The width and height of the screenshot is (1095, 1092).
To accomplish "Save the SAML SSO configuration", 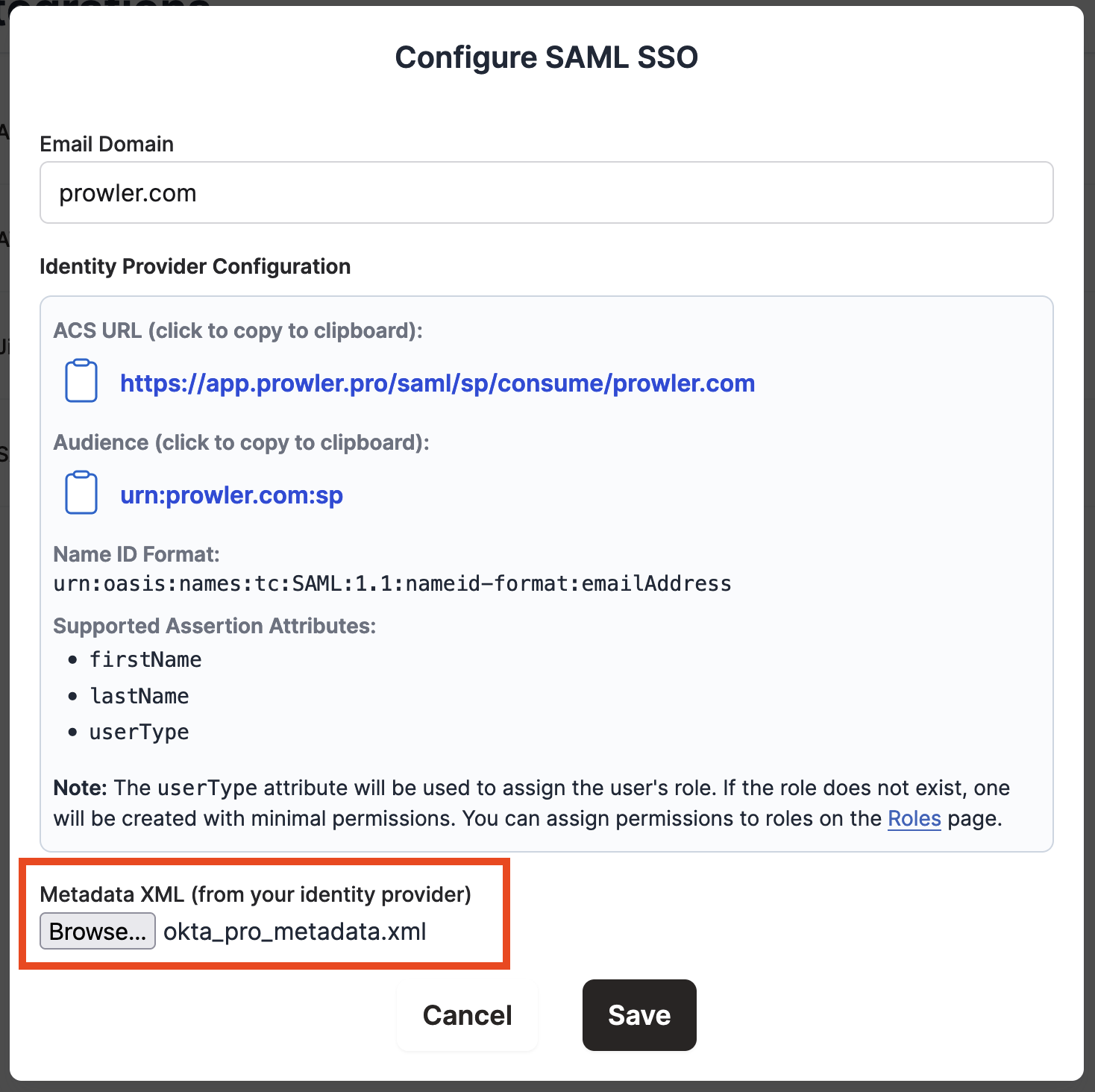I will 639,1015.
